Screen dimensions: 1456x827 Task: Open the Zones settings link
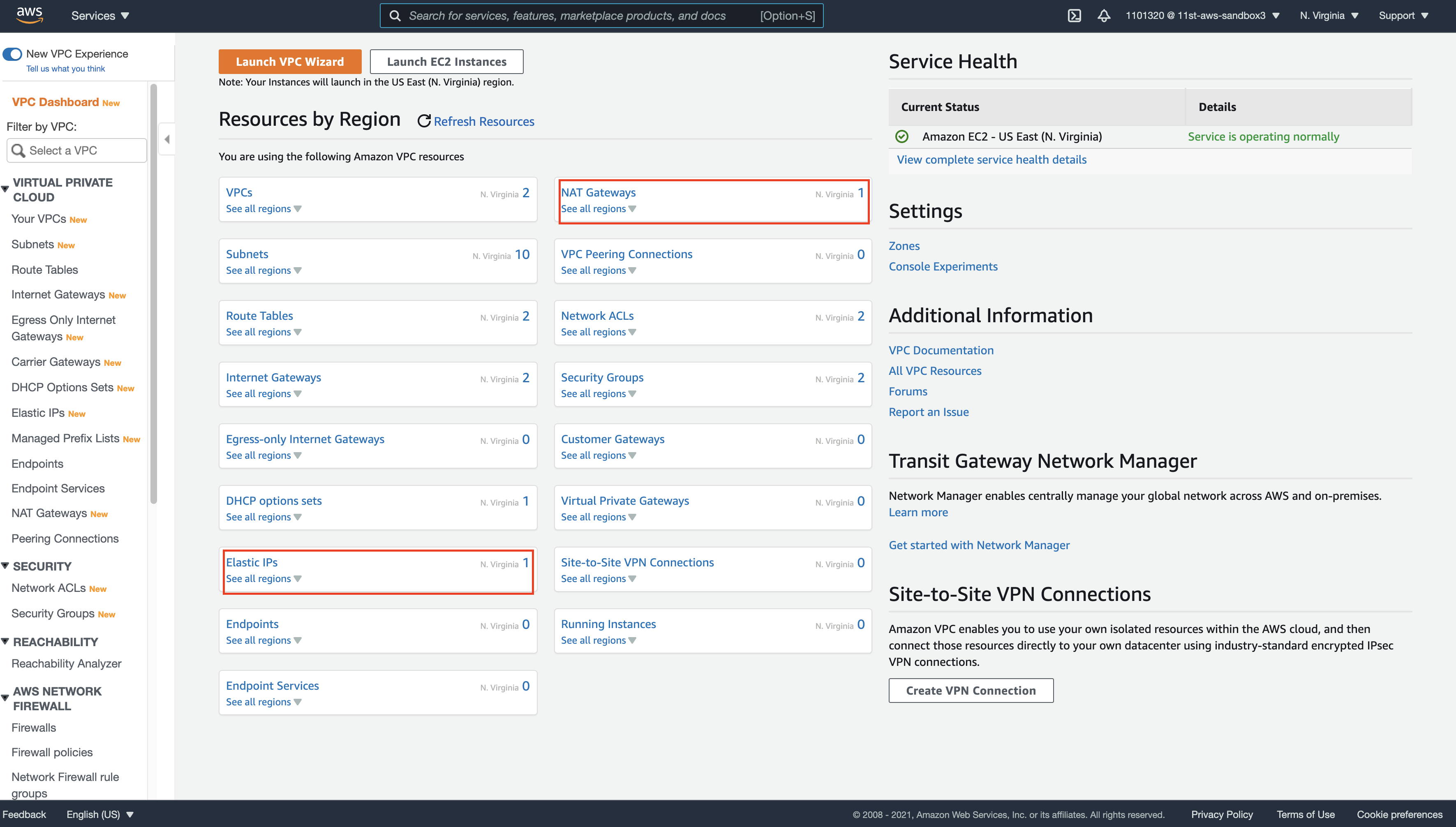point(904,246)
